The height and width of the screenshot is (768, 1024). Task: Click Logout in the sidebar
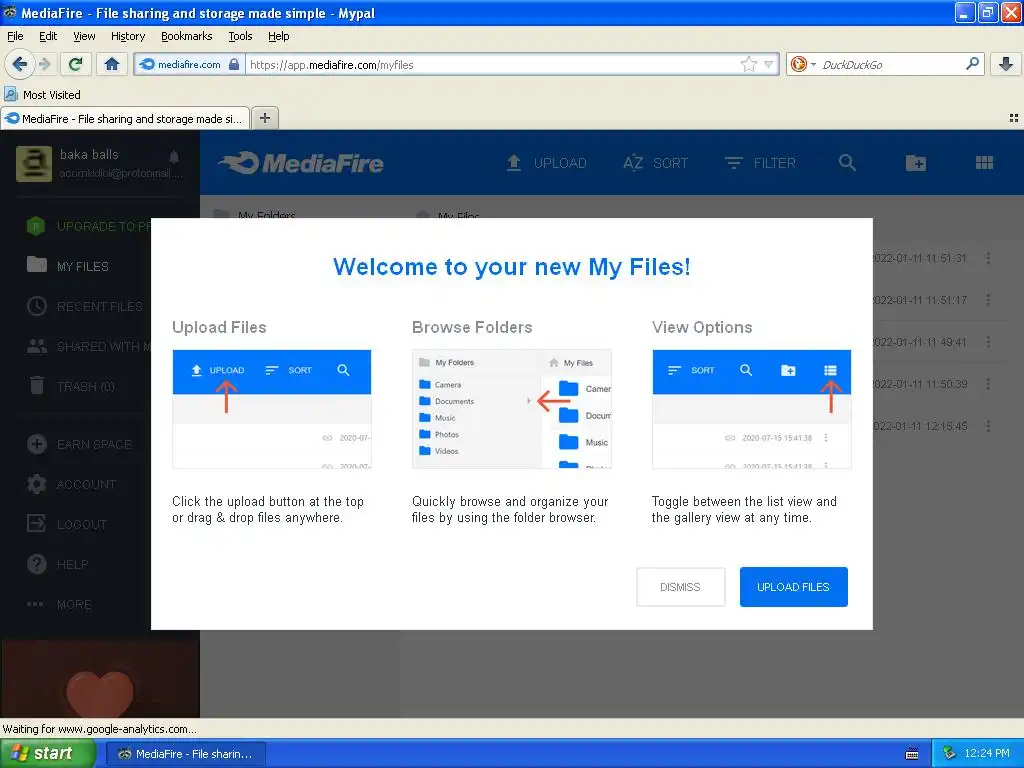(67, 524)
